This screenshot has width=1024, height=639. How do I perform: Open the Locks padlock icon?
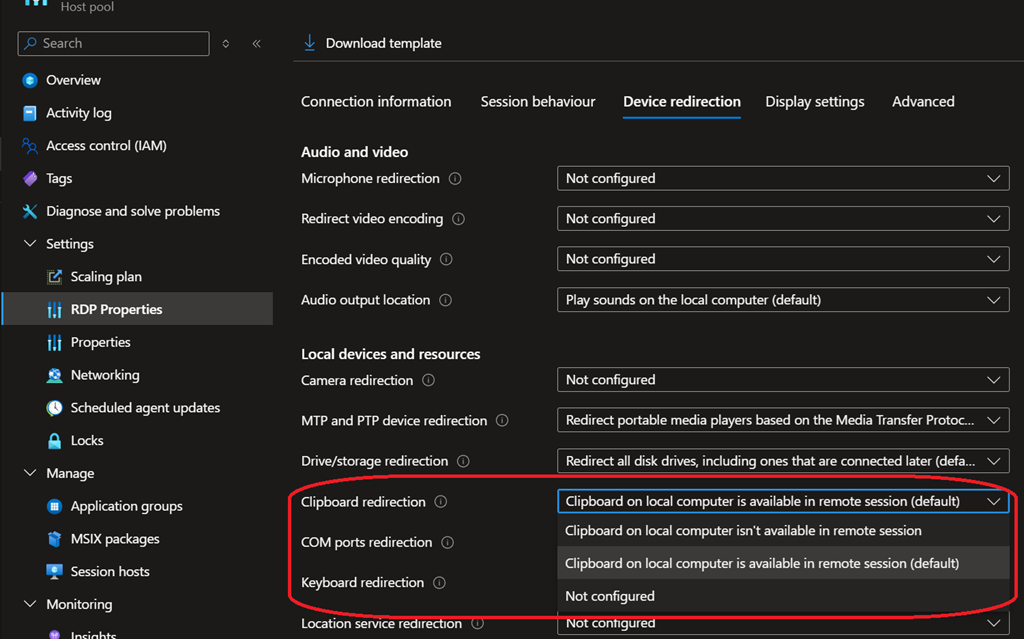55,441
